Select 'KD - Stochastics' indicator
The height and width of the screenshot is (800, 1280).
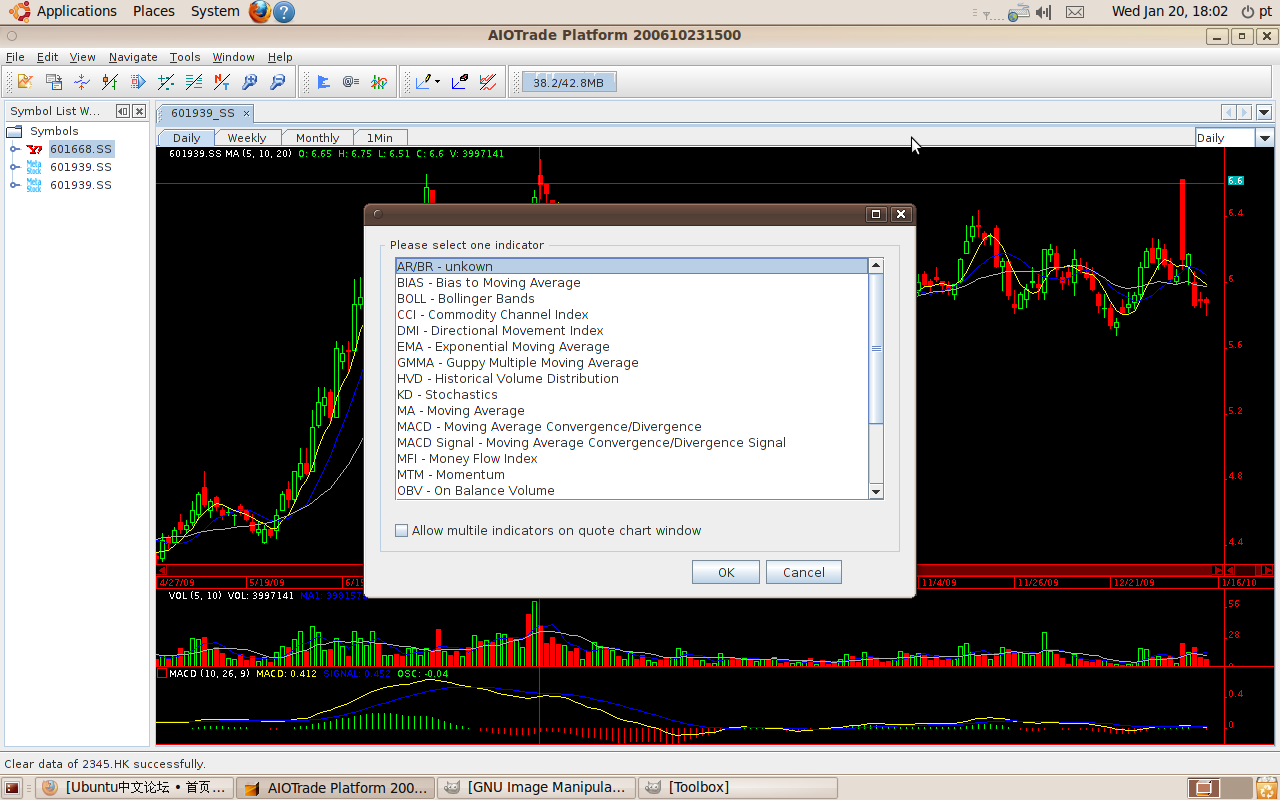point(632,395)
